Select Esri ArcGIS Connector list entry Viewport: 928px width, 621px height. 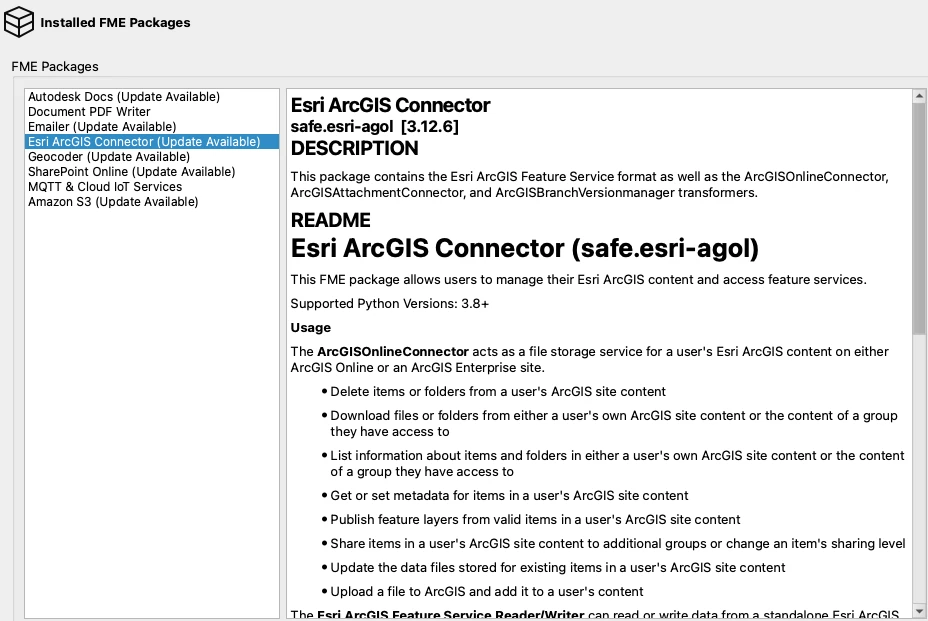click(152, 141)
